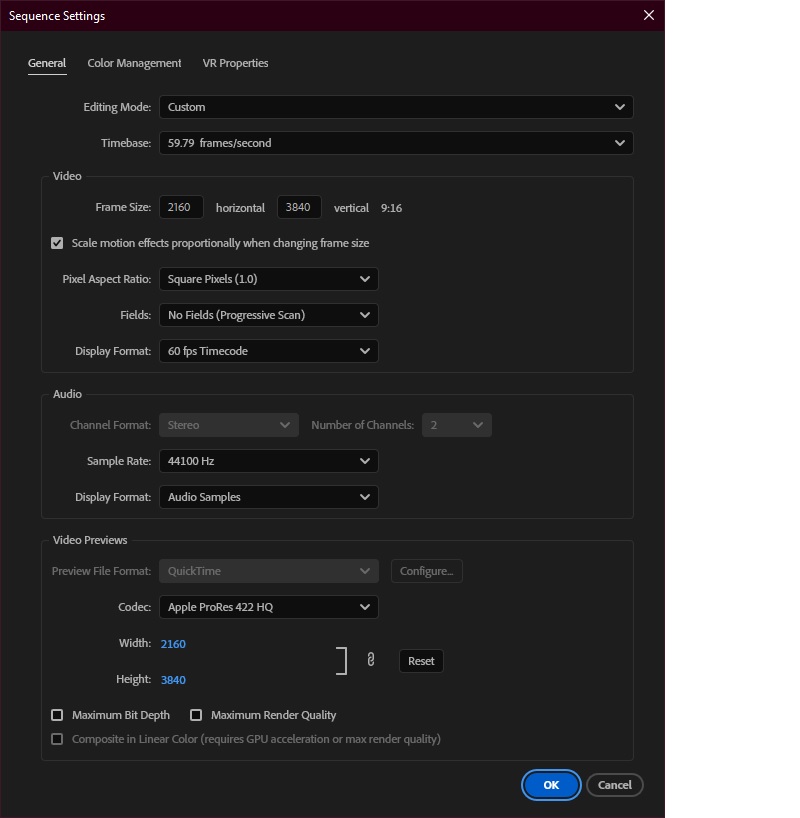Confirm settings with the OK button
The height and width of the screenshot is (818, 800).
coord(550,785)
